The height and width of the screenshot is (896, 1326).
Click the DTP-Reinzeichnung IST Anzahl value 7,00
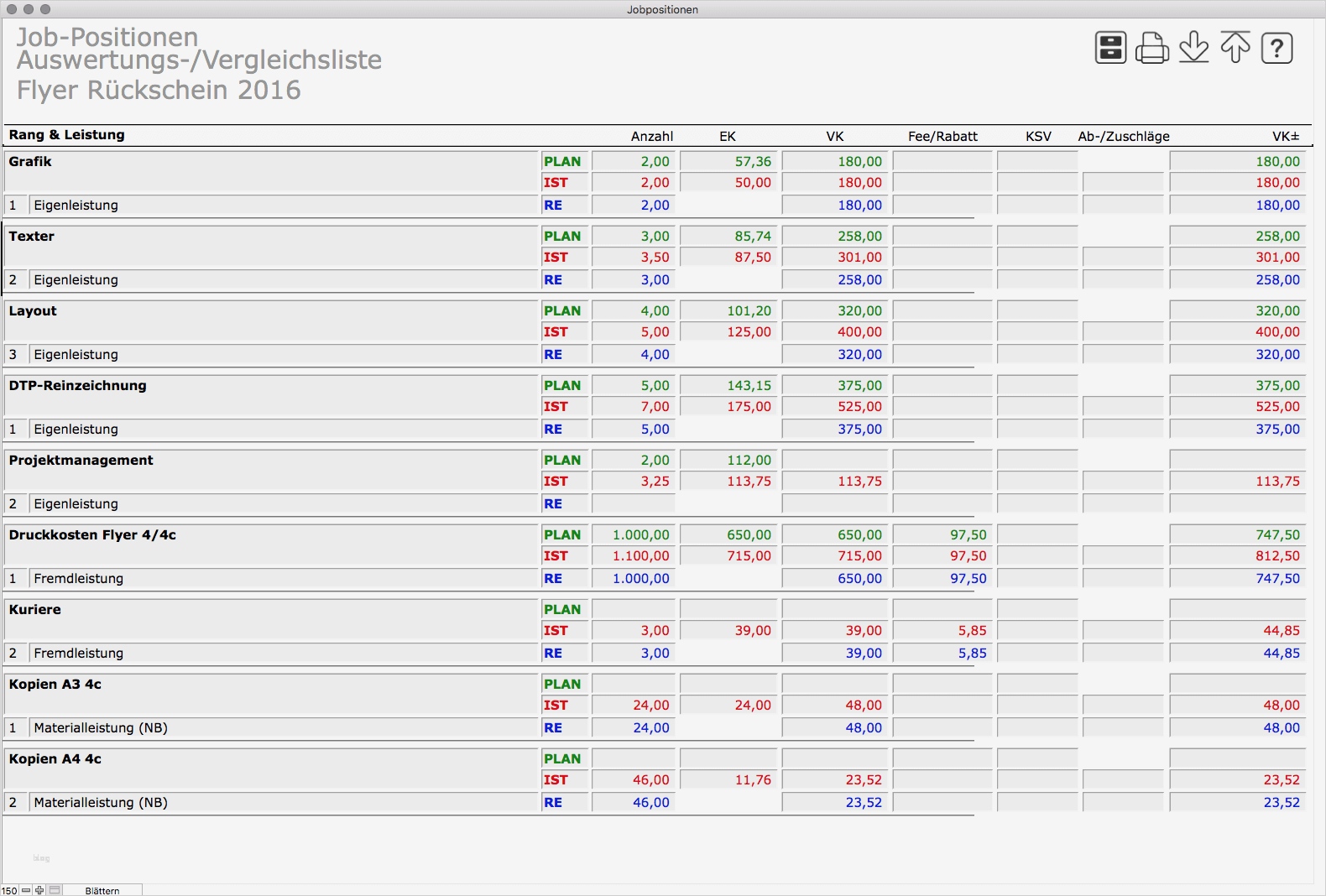point(634,406)
